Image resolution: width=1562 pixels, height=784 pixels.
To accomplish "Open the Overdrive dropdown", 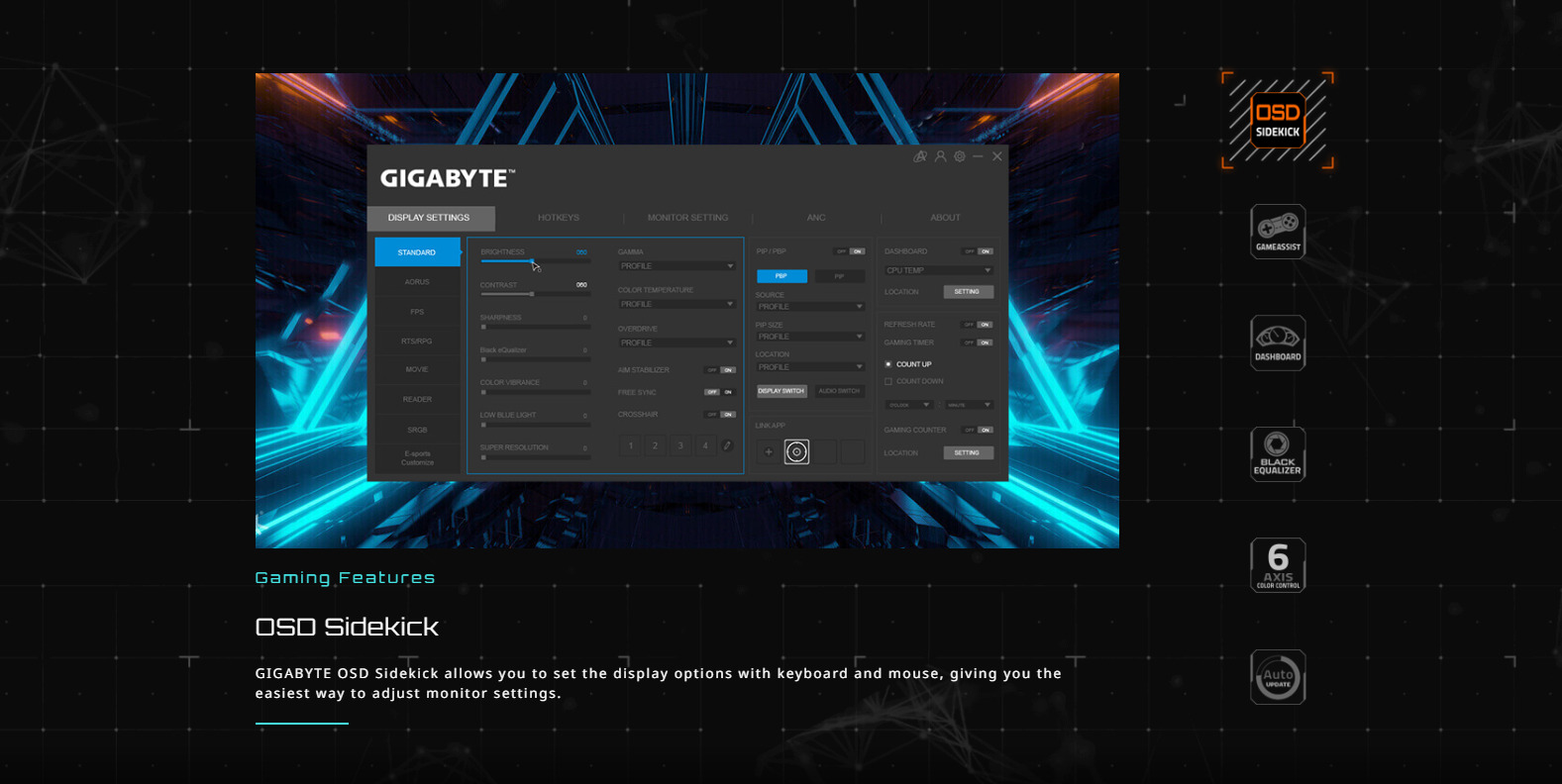I will pyautogui.click(x=677, y=343).
